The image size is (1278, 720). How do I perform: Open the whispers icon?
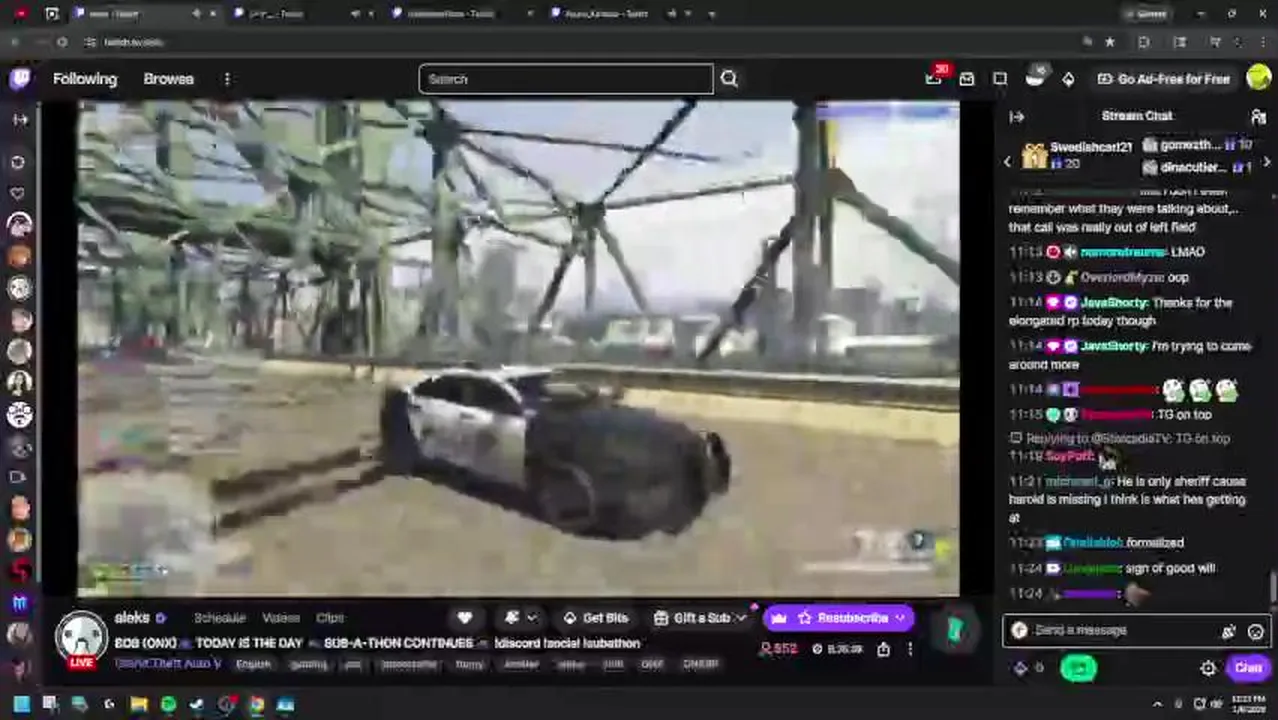pyautogui.click(x=1000, y=79)
